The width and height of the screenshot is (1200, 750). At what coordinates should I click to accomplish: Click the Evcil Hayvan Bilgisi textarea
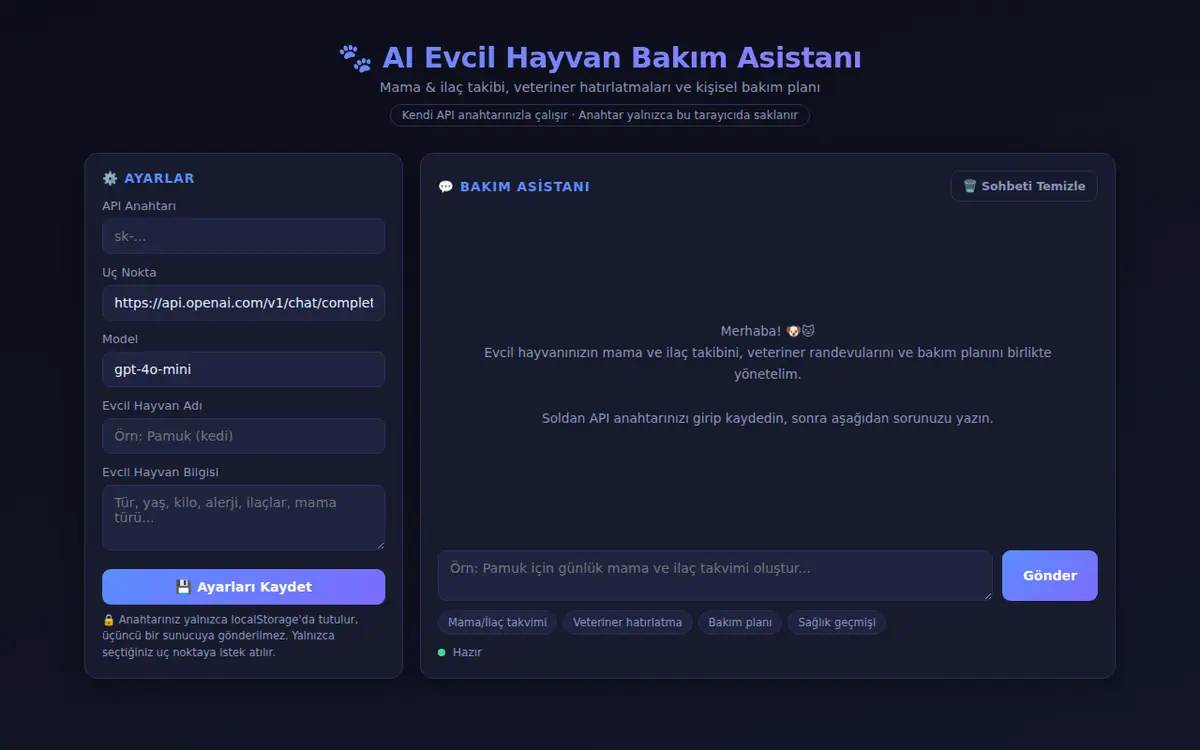click(243, 517)
